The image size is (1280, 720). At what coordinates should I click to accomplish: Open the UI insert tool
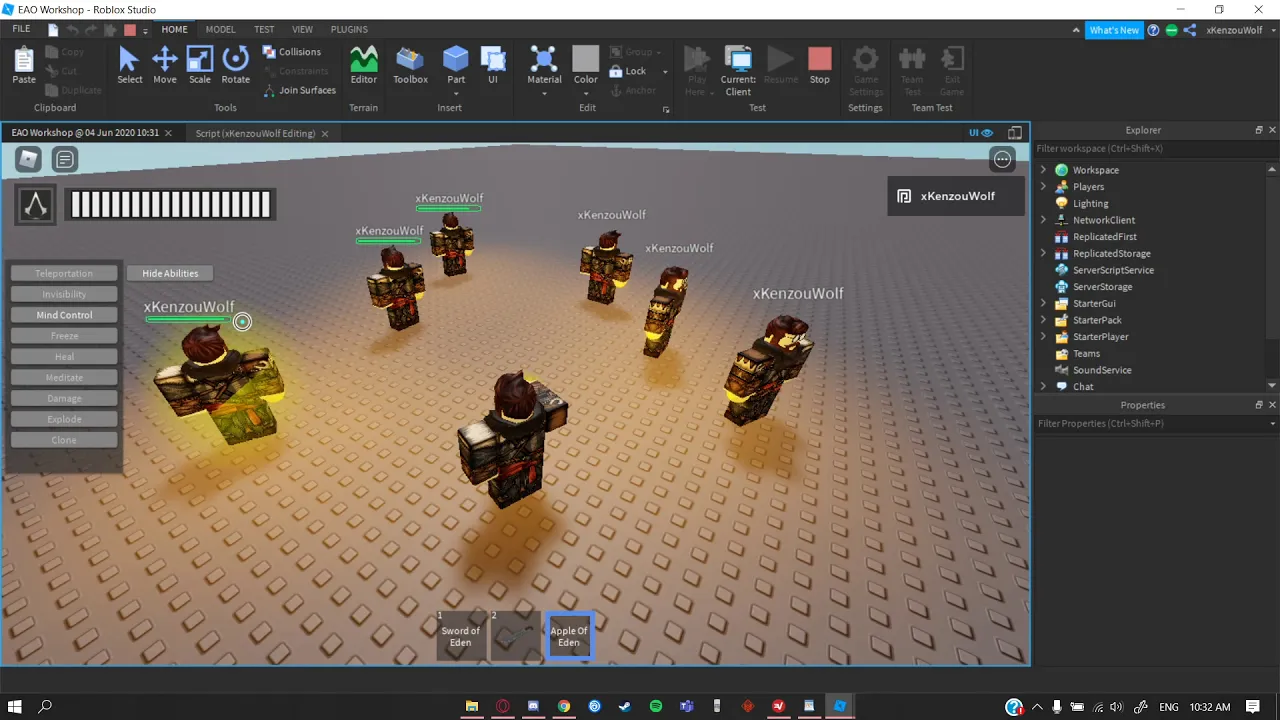pyautogui.click(x=493, y=65)
